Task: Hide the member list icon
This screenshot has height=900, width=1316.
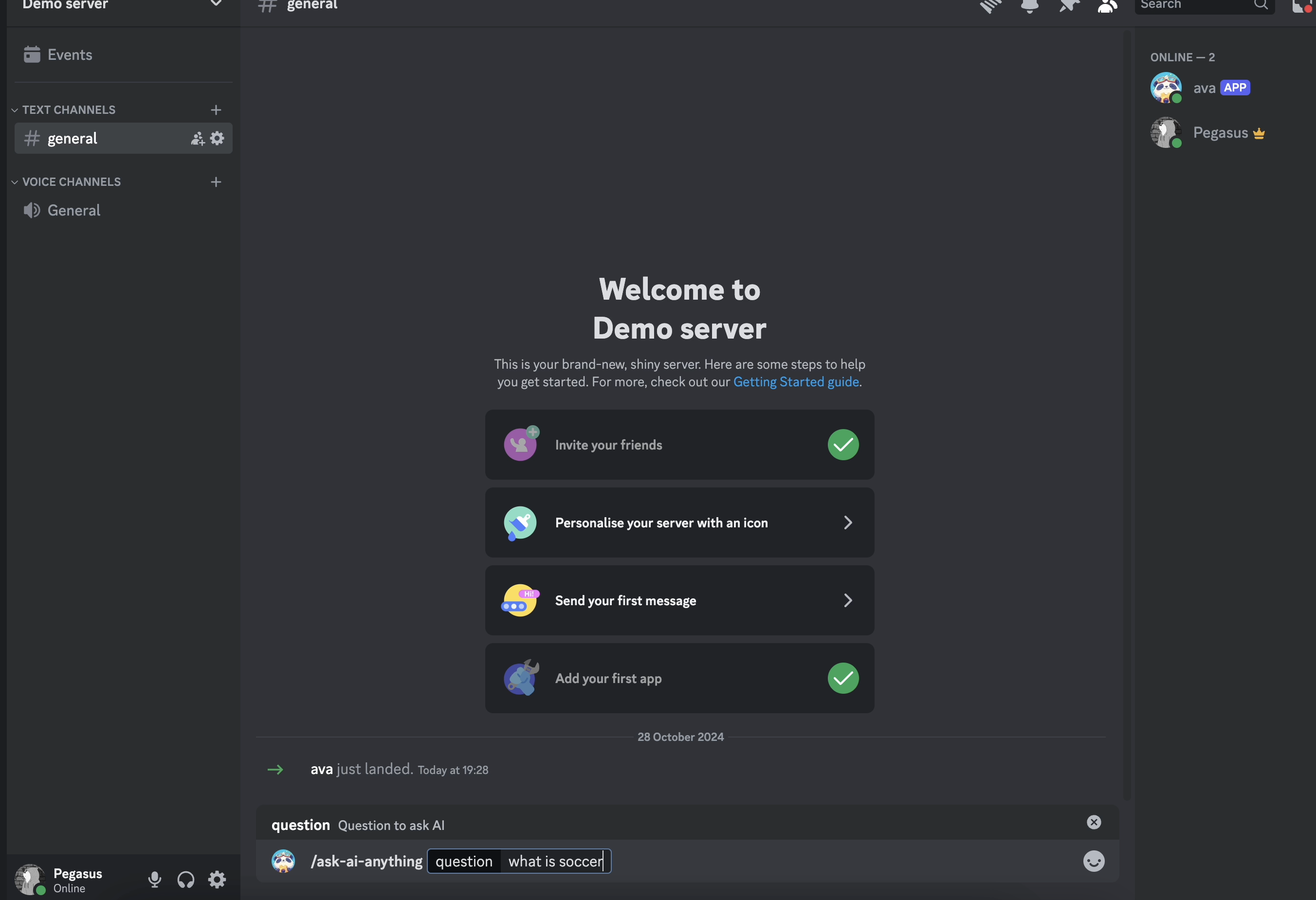Action: [1107, 6]
